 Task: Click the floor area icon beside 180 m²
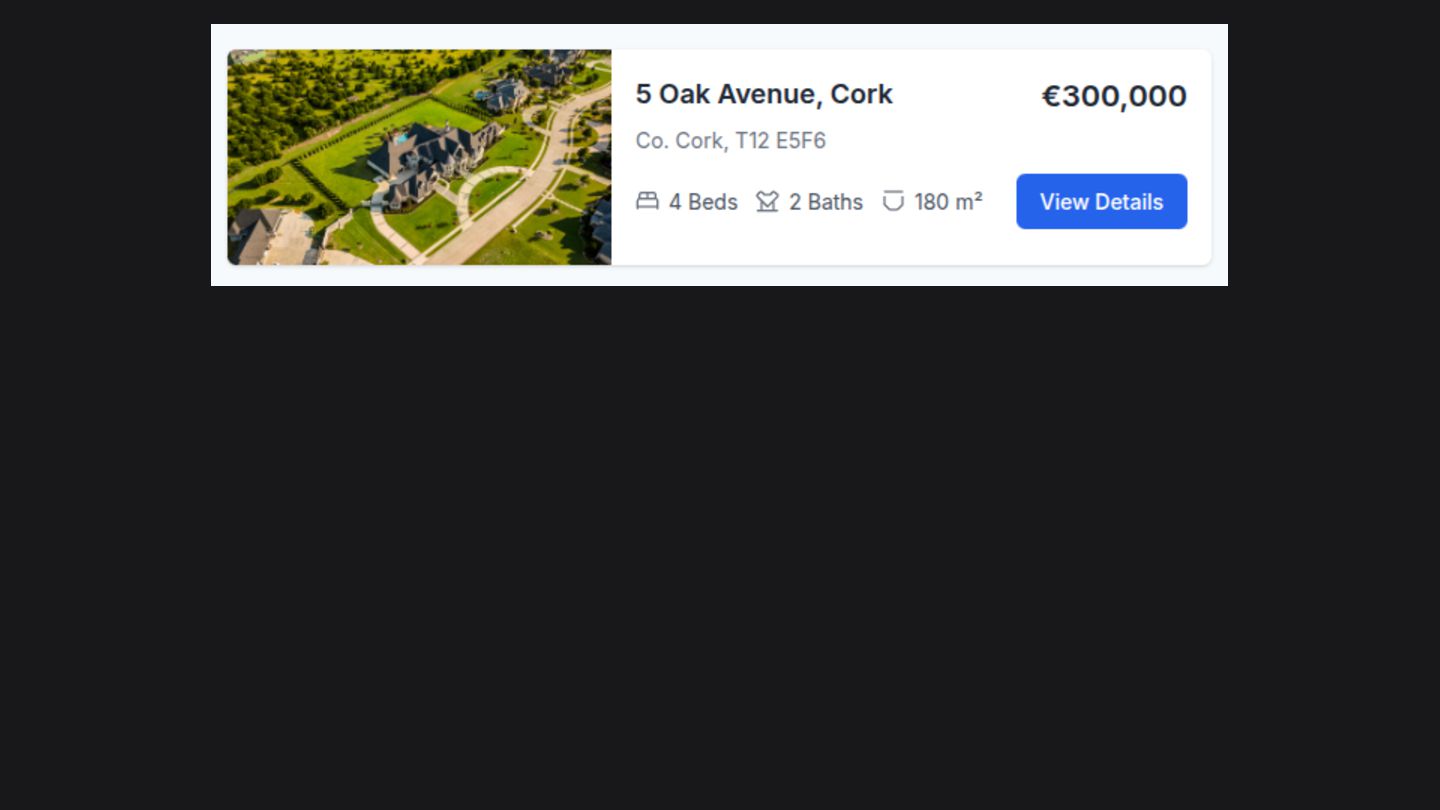click(x=893, y=201)
